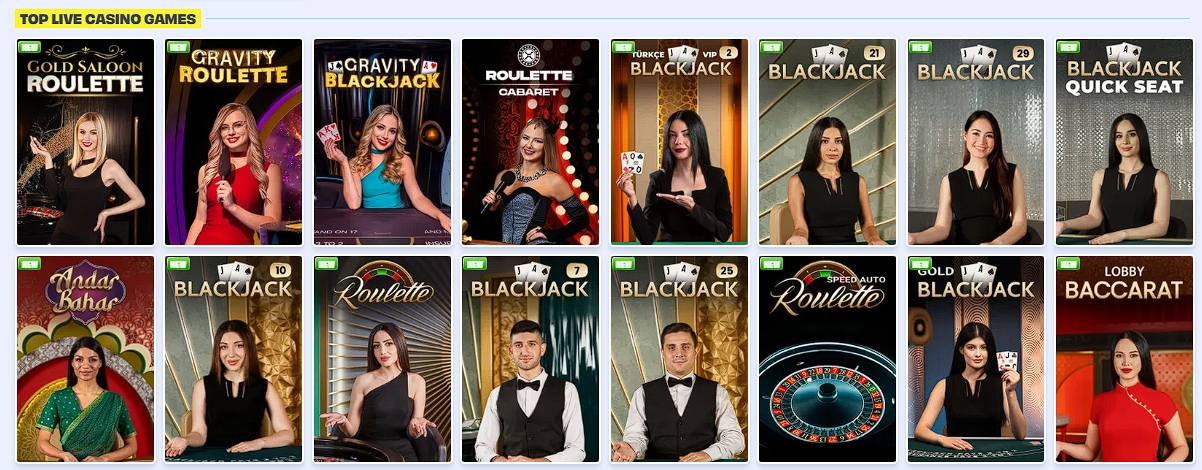Open the Blackjack 10 table

(x=233, y=359)
